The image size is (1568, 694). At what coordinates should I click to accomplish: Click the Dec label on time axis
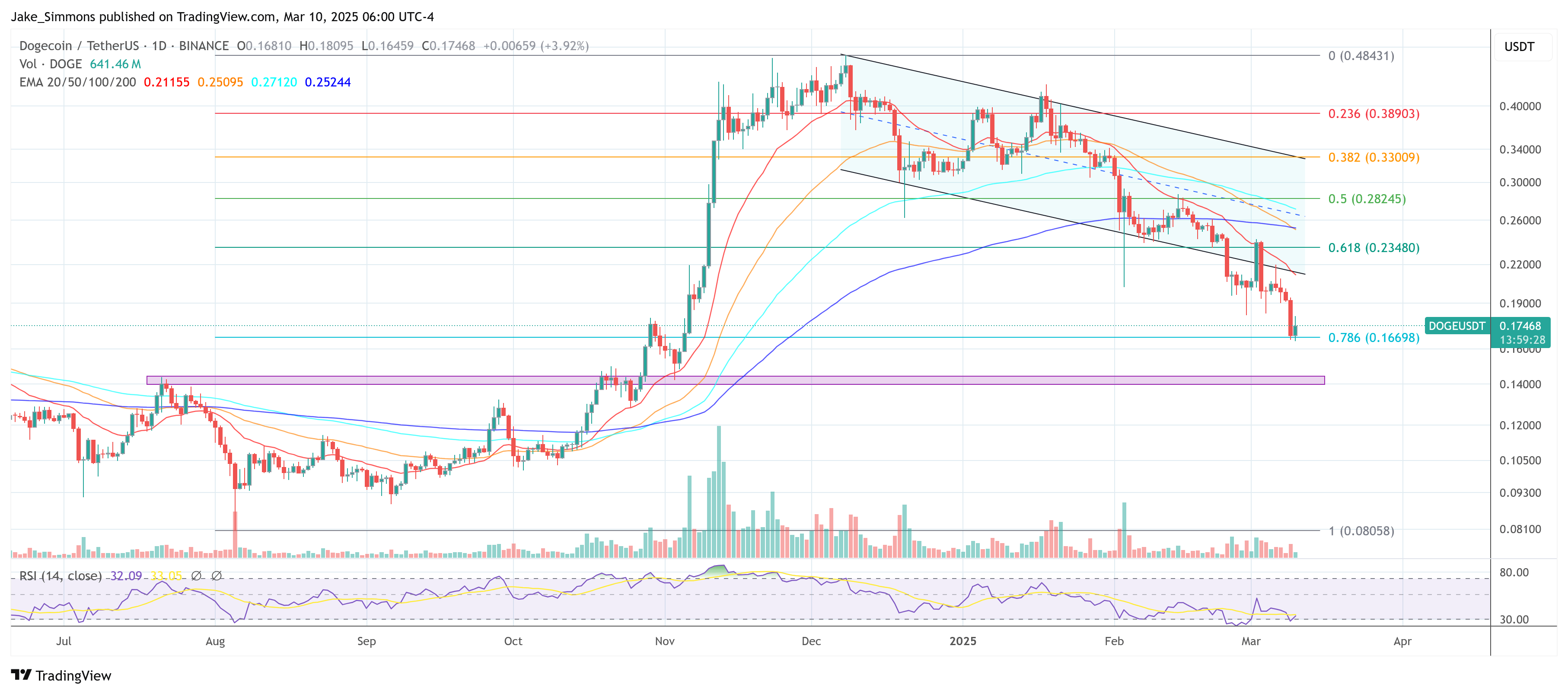811,641
